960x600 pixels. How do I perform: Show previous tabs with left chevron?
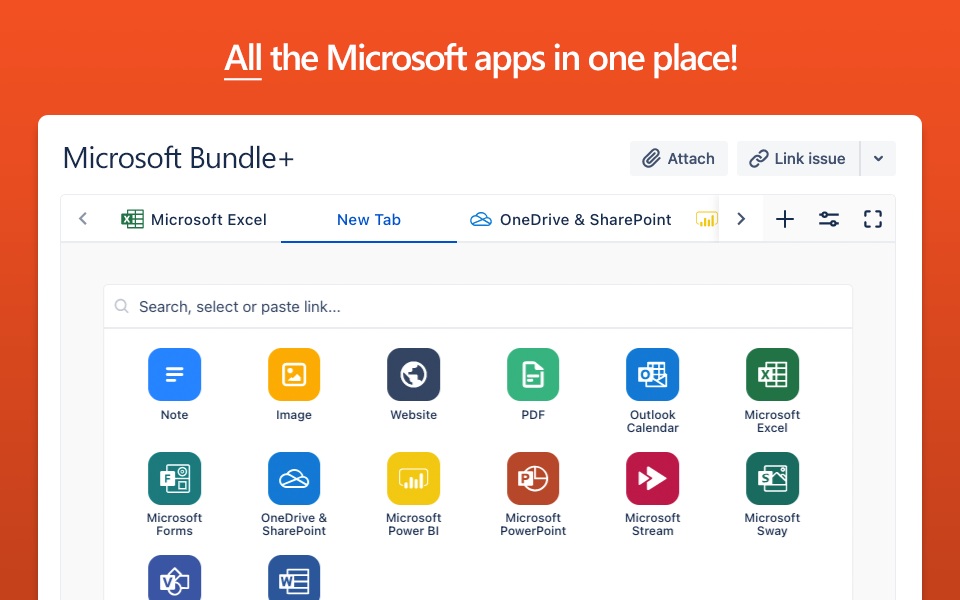point(83,219)
